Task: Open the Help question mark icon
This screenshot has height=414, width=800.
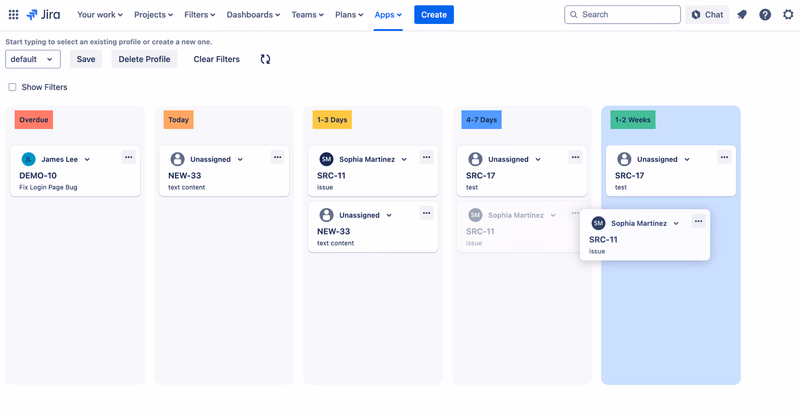Action: click(x=765, y=15)
